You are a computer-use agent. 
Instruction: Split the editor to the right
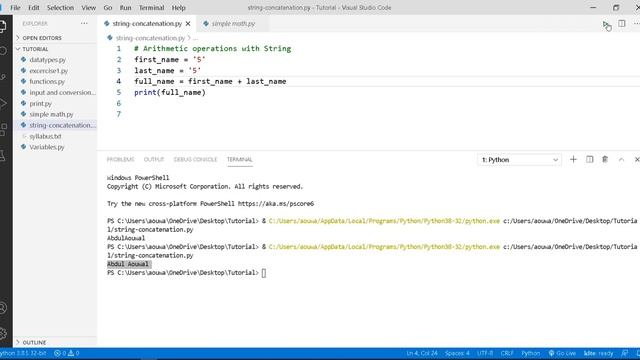[622, 24]
